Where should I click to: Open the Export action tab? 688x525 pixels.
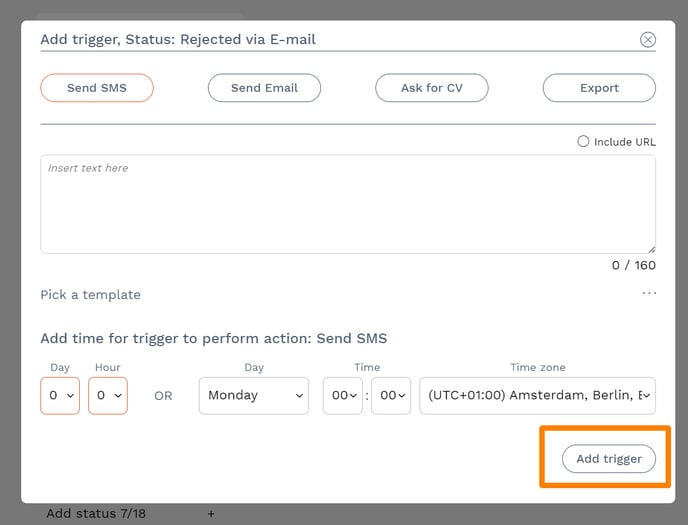tap(599, 88)
